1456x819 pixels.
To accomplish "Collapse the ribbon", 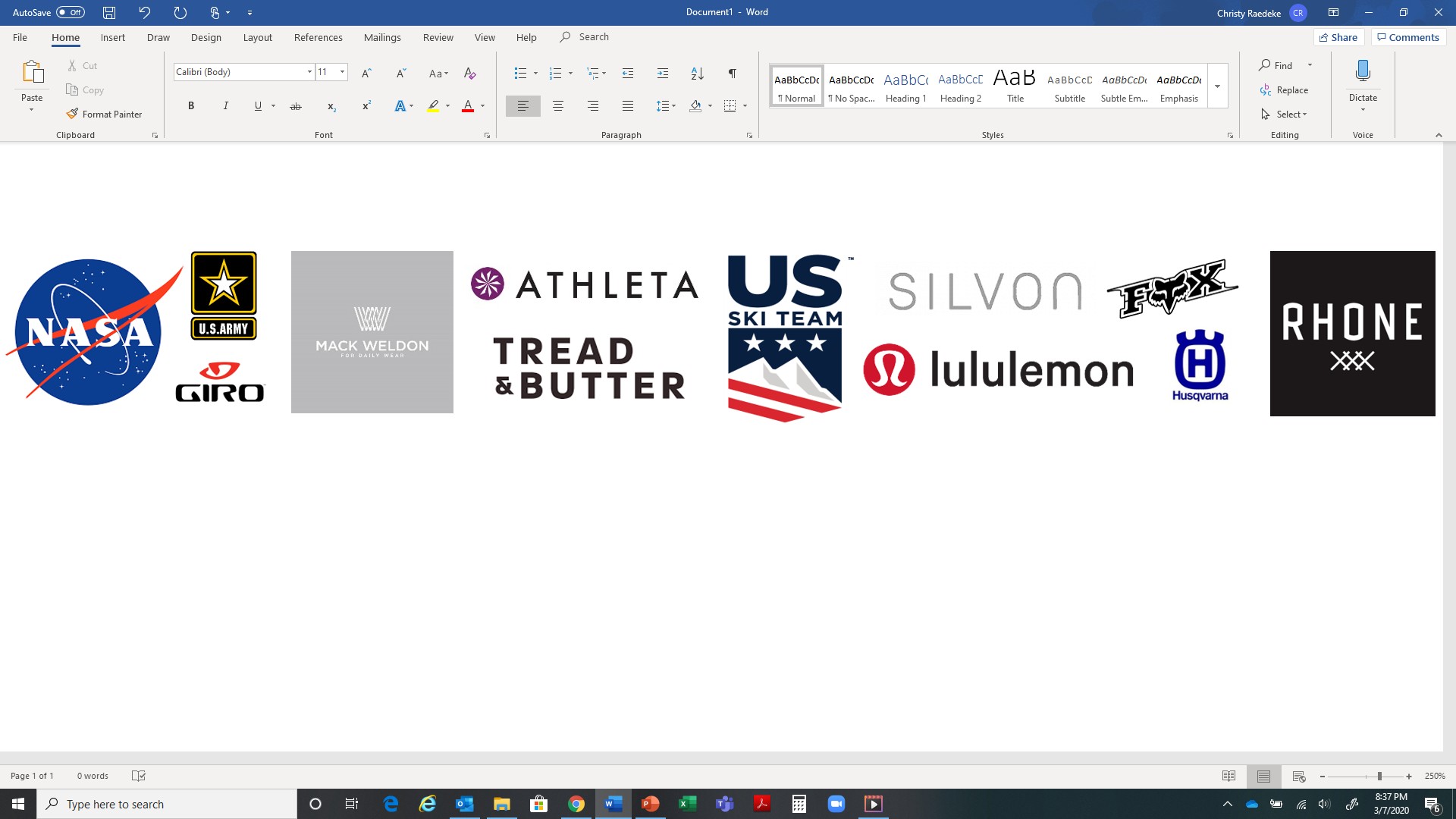I will click(x=1439, y=135).
